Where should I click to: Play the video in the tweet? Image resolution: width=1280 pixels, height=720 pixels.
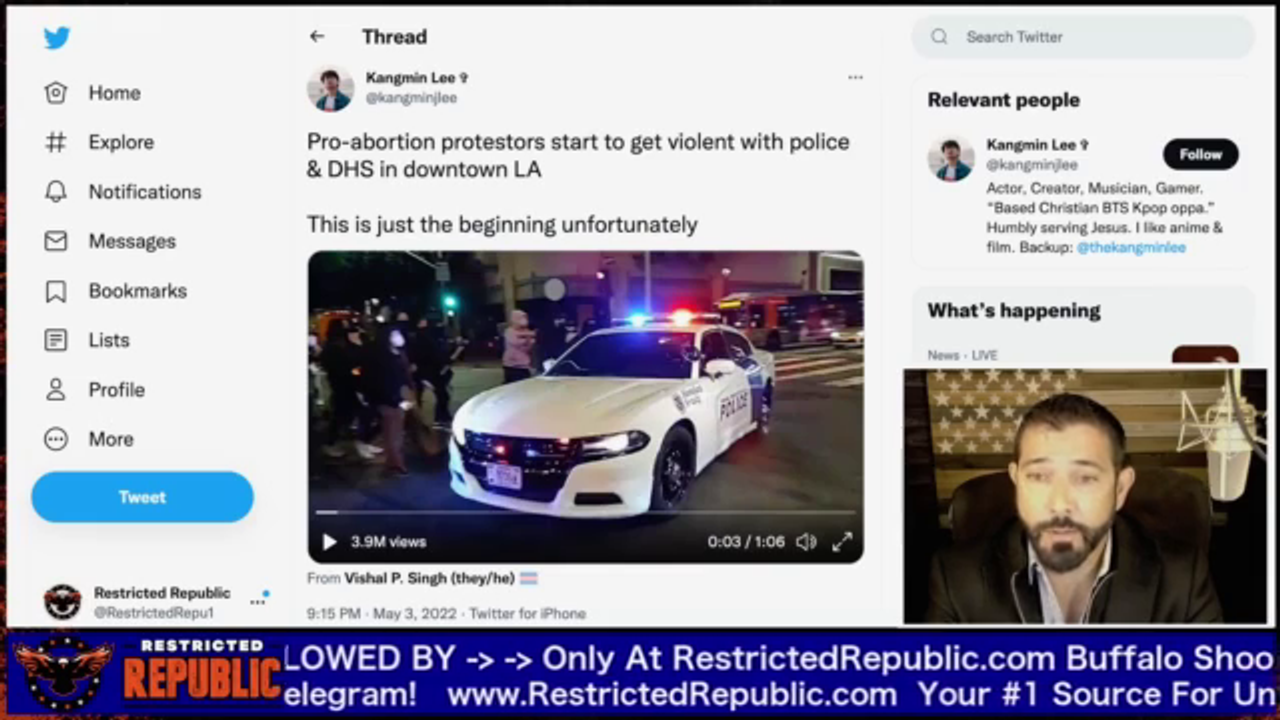pyautogui.click(x=329, y=542)
